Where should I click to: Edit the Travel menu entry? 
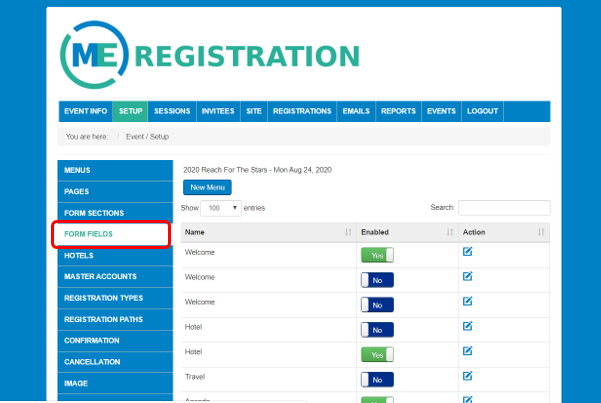468,376
